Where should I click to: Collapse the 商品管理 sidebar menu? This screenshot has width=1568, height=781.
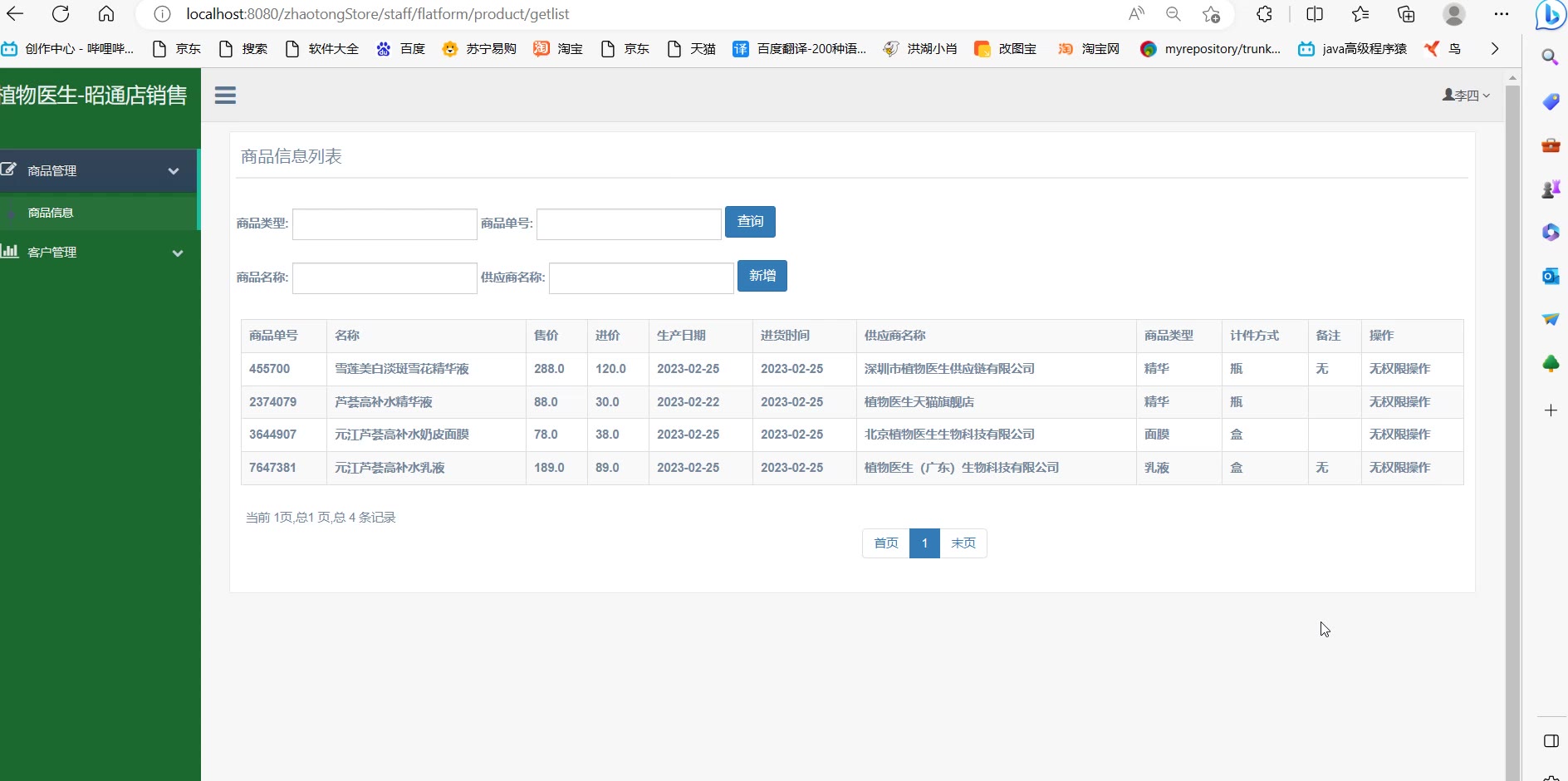click(x=99, y=170)
